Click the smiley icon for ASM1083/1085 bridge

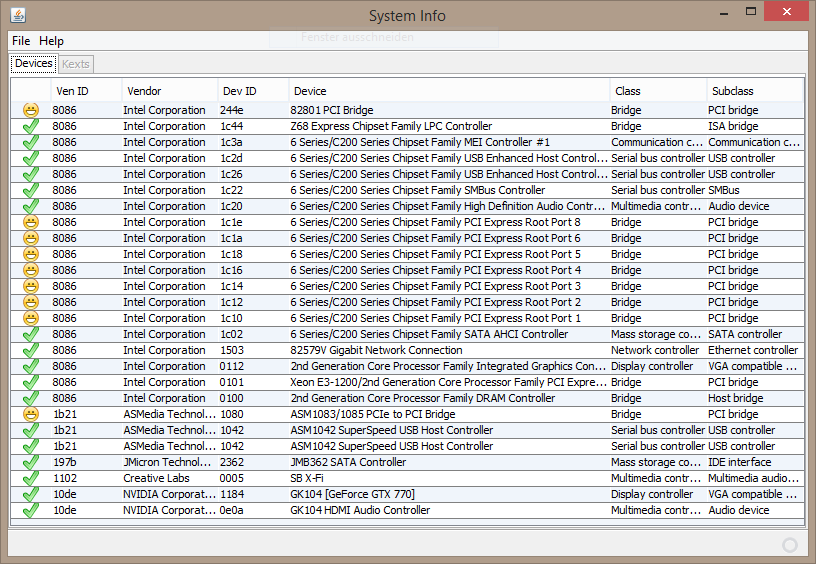click(x=31, y=414)
